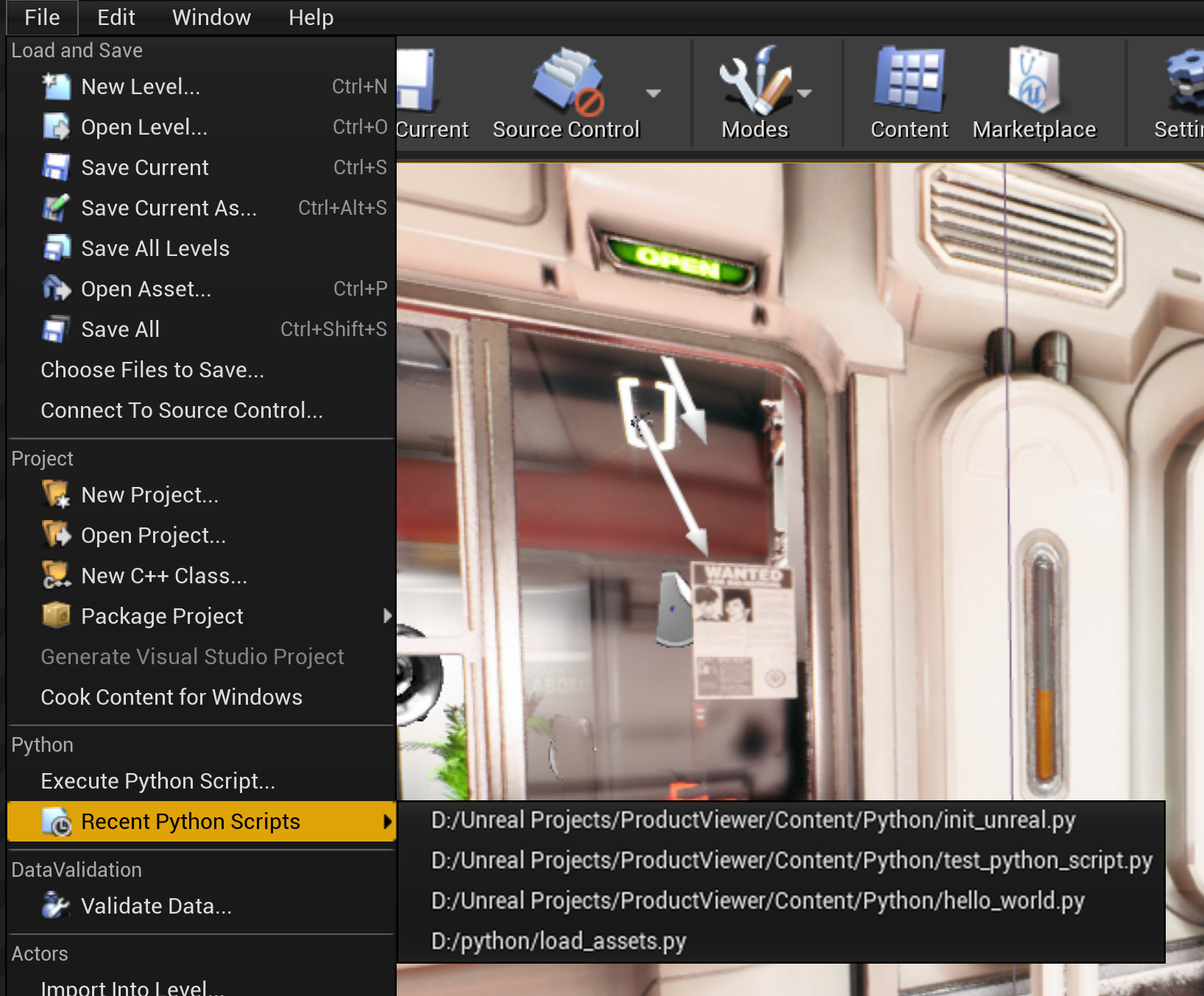
Task: Choose New Project... menu entry
Action: 201,495
